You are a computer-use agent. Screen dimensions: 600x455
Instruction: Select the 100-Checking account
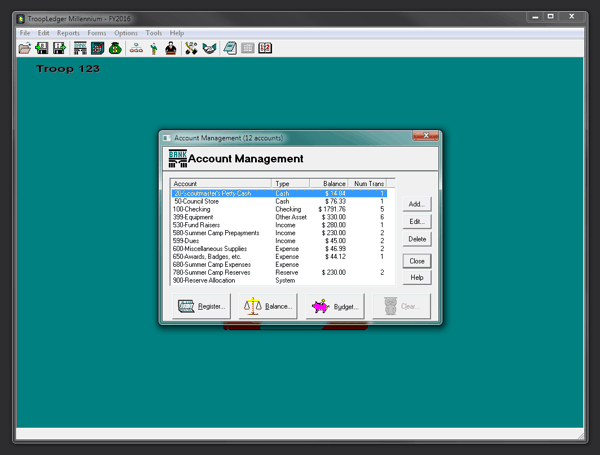click(x=279, y=209)
